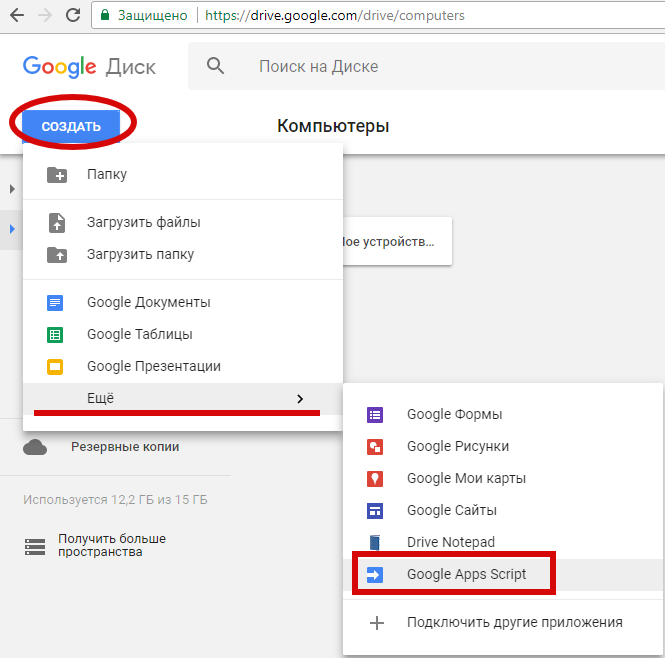
Task: Select Подключить другие приложения
Action: pos(503,623)
